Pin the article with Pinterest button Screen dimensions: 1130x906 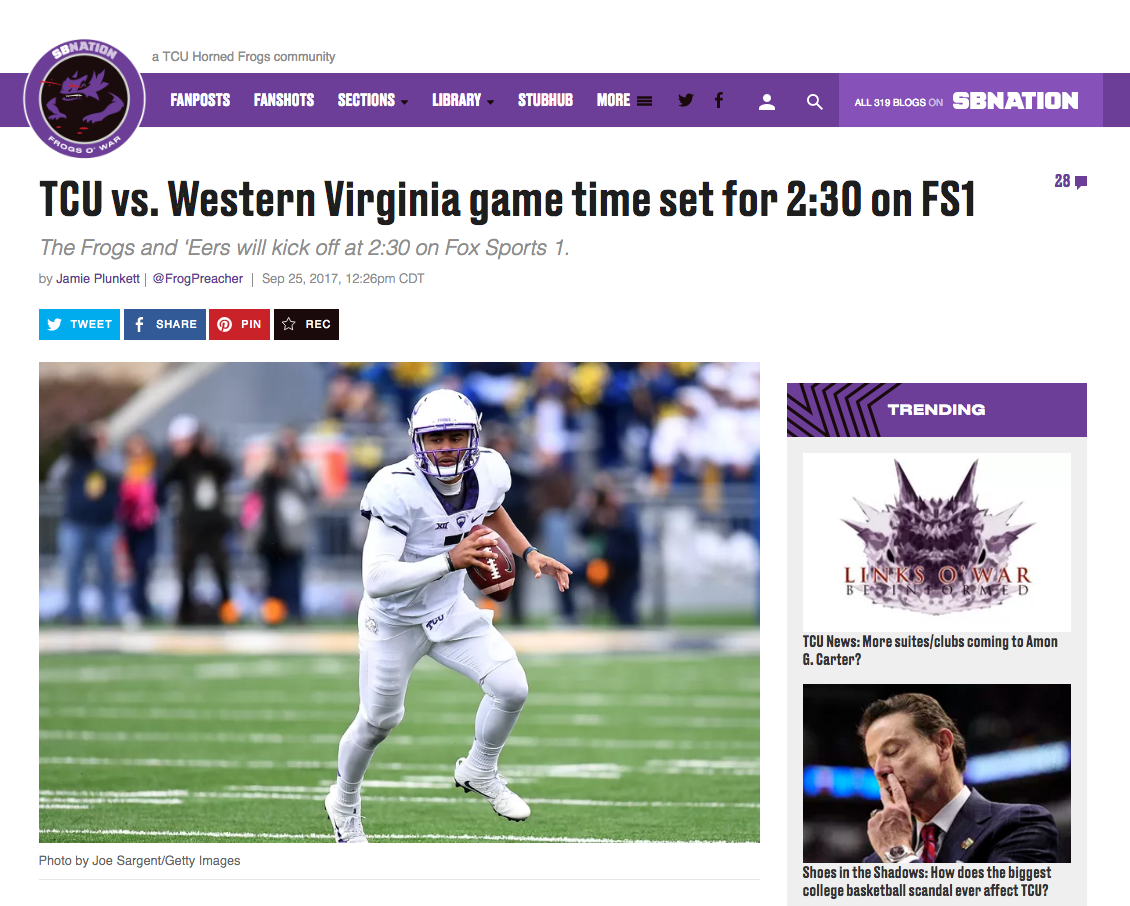(239, 324)
